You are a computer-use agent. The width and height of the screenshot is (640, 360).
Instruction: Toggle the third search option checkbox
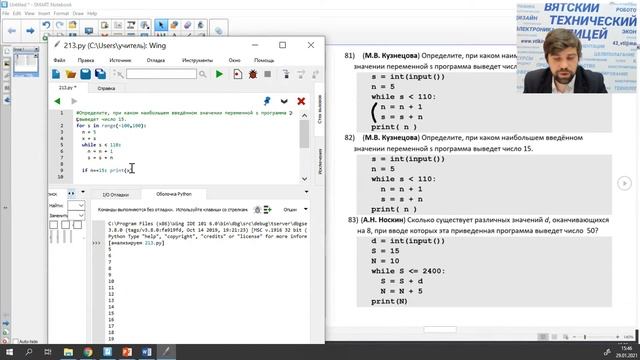click(77, 225)
